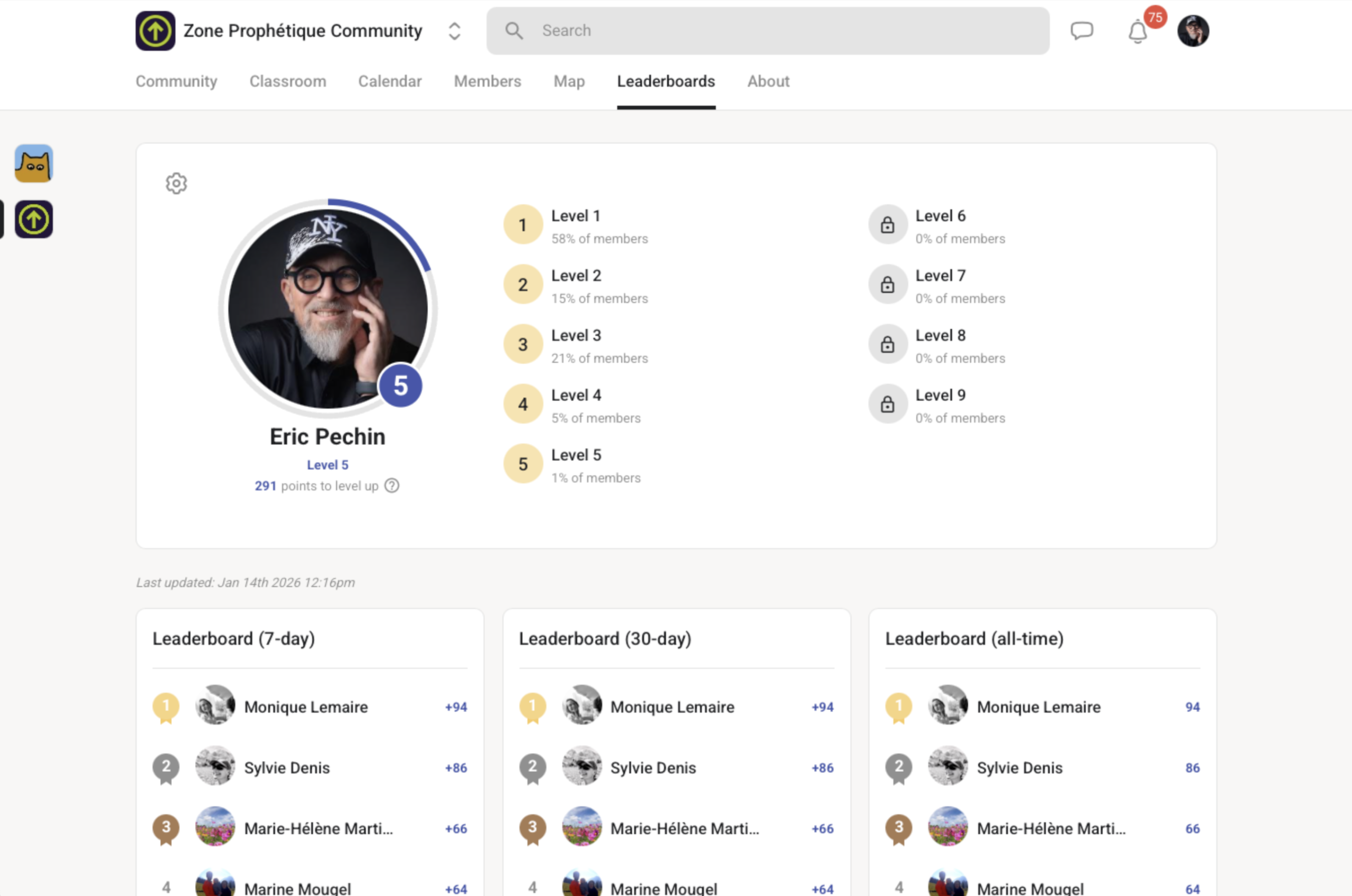Click the Zone Prophétique Community logo in header

[x=155, y=31]
